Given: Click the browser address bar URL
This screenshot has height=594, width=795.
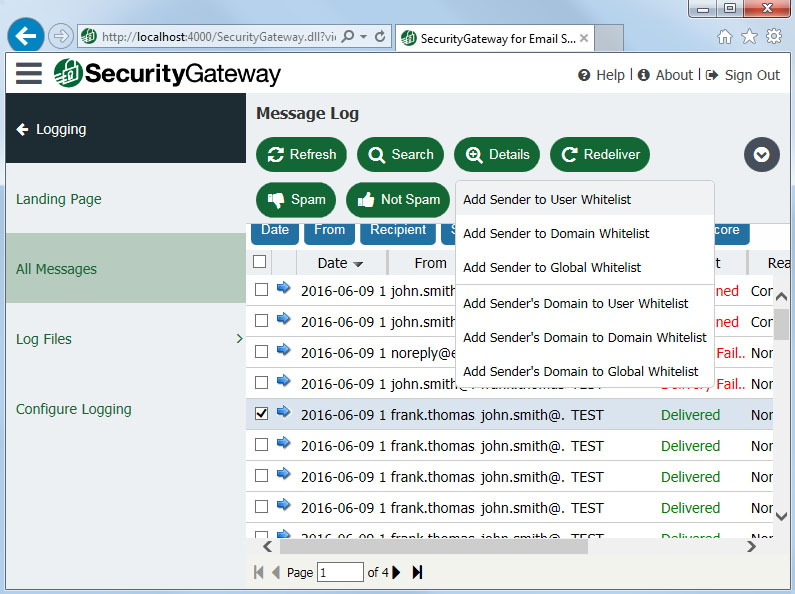Looking at the screenshot, I should [219, 36].
